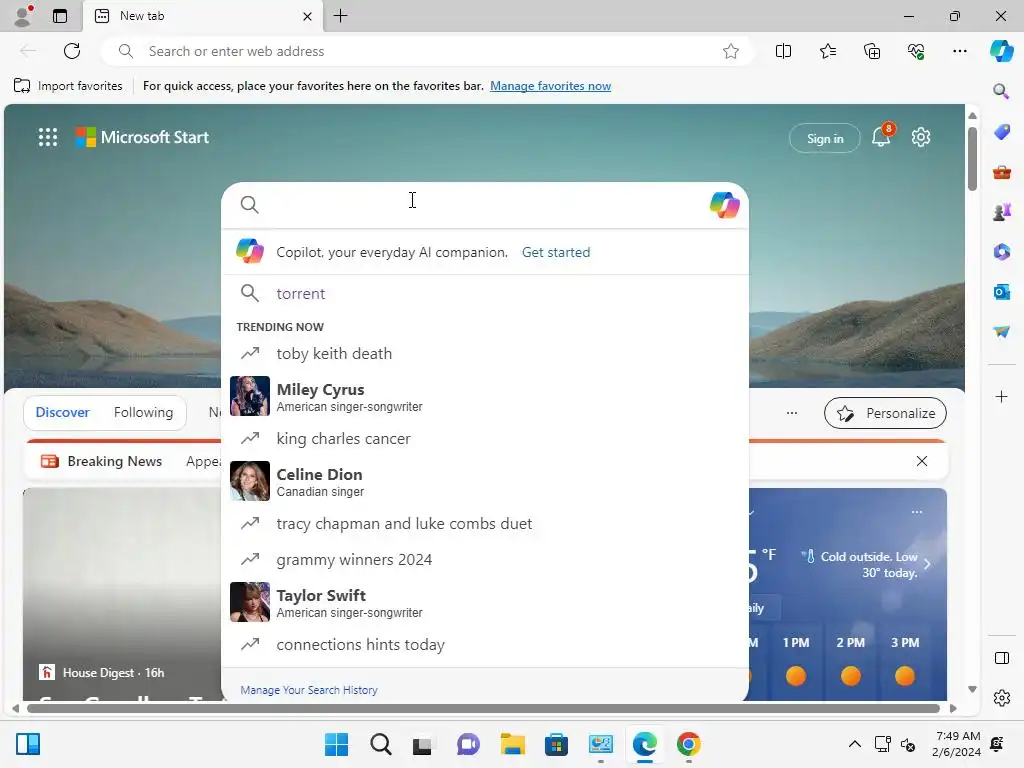Open sidebar Drop paper plane icon
The width and height of the screenshot is (1024, 768).
coord(1001,332)
